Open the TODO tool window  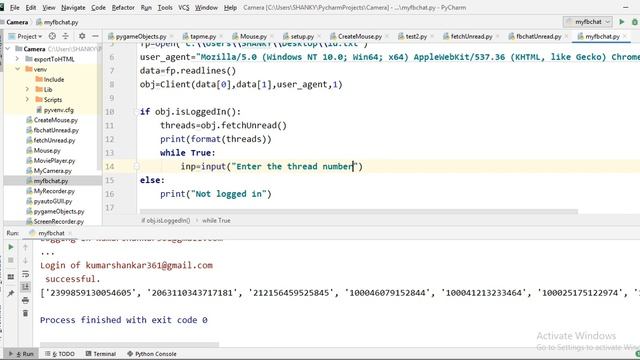click(x=60, y=354)
